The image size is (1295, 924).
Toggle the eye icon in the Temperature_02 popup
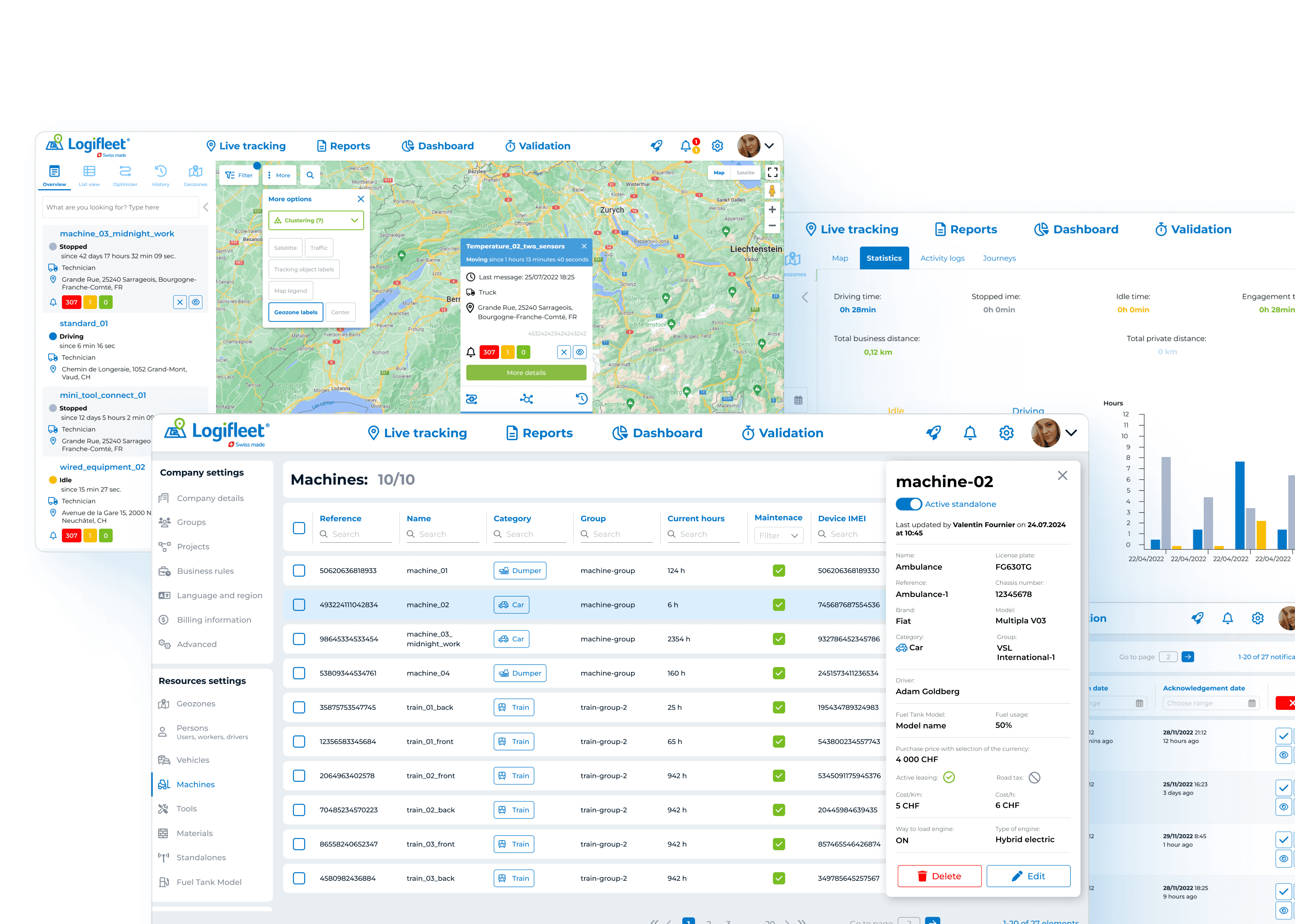click(580, 352)
